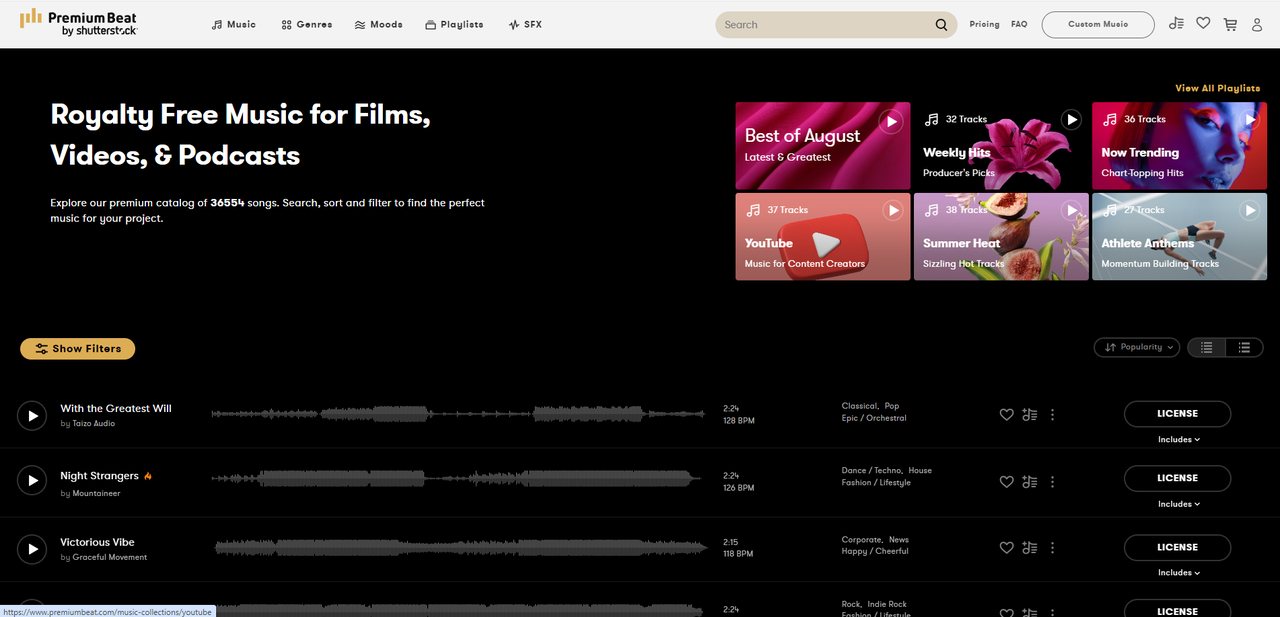License the track Victorious Vibe

tap(1177, 547)
